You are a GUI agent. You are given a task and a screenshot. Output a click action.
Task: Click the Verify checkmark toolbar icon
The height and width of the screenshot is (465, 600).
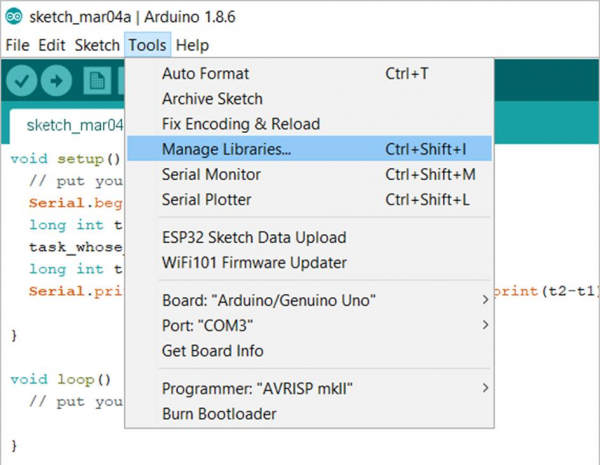[x=22, y=81]
